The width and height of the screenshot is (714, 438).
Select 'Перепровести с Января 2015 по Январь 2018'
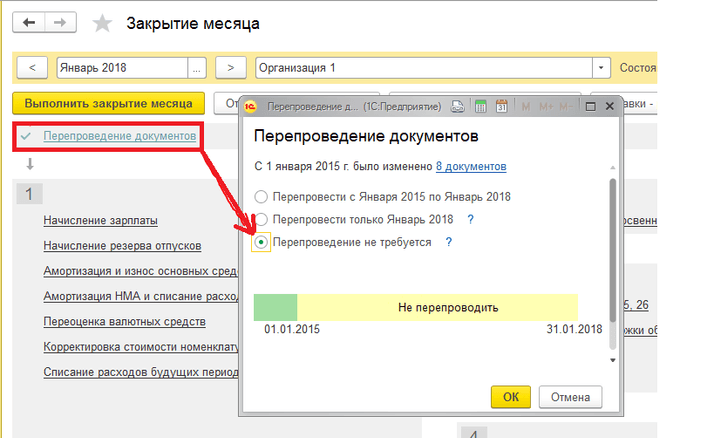[262, 197]
